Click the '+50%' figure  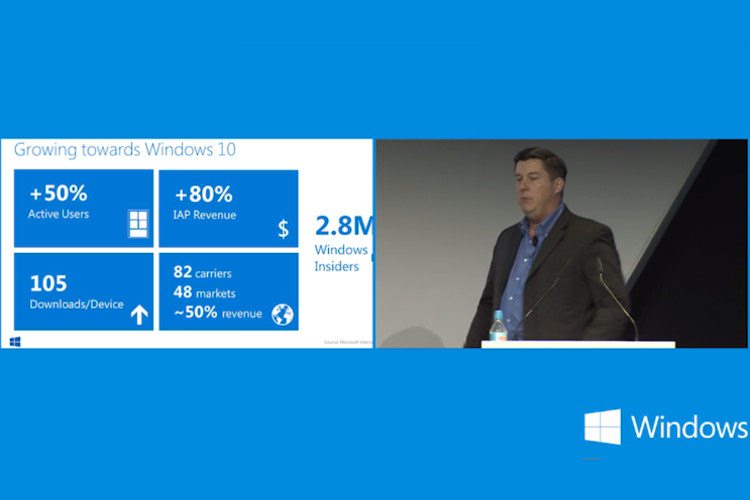click(58, 193)
